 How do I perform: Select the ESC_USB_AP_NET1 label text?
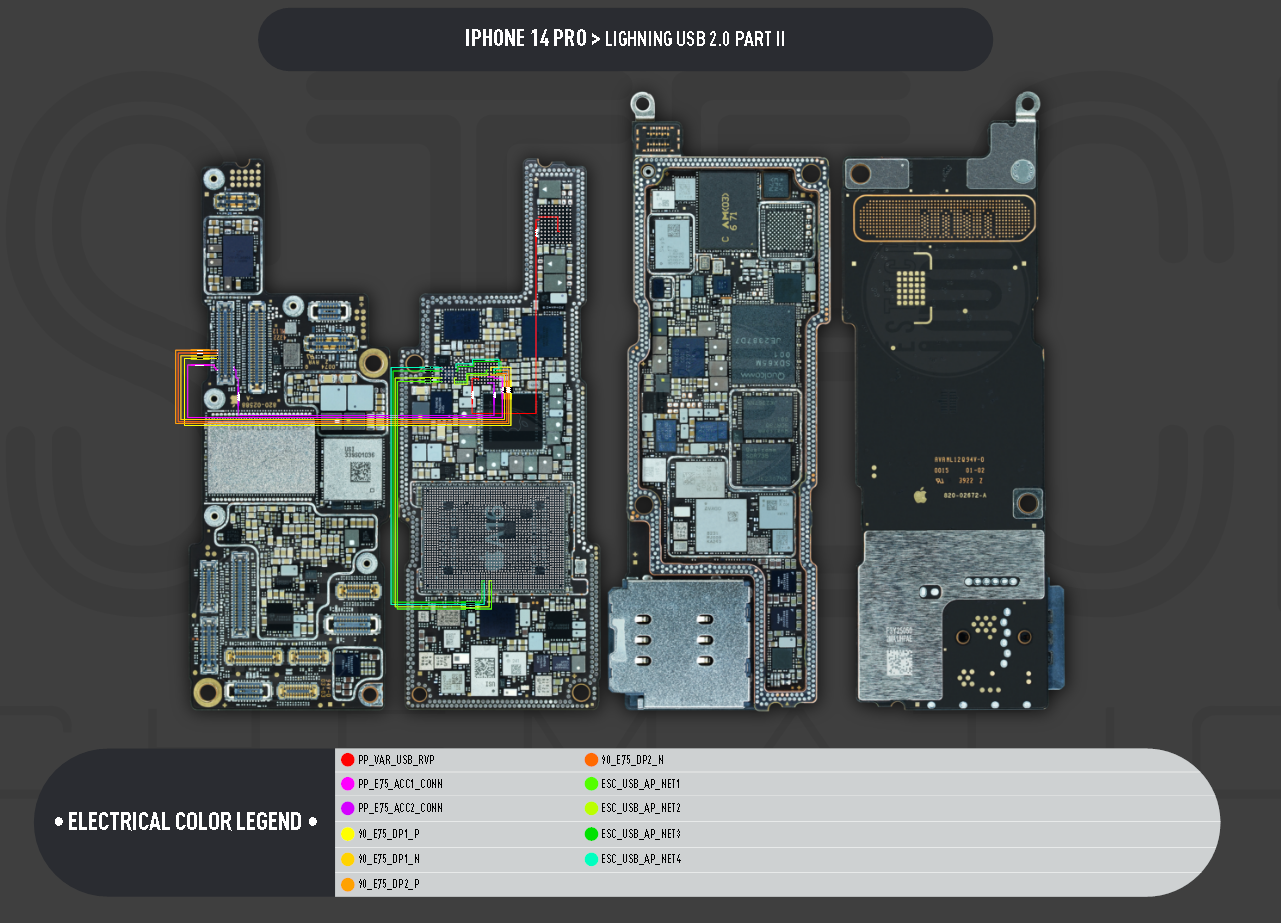click(641, 784)
